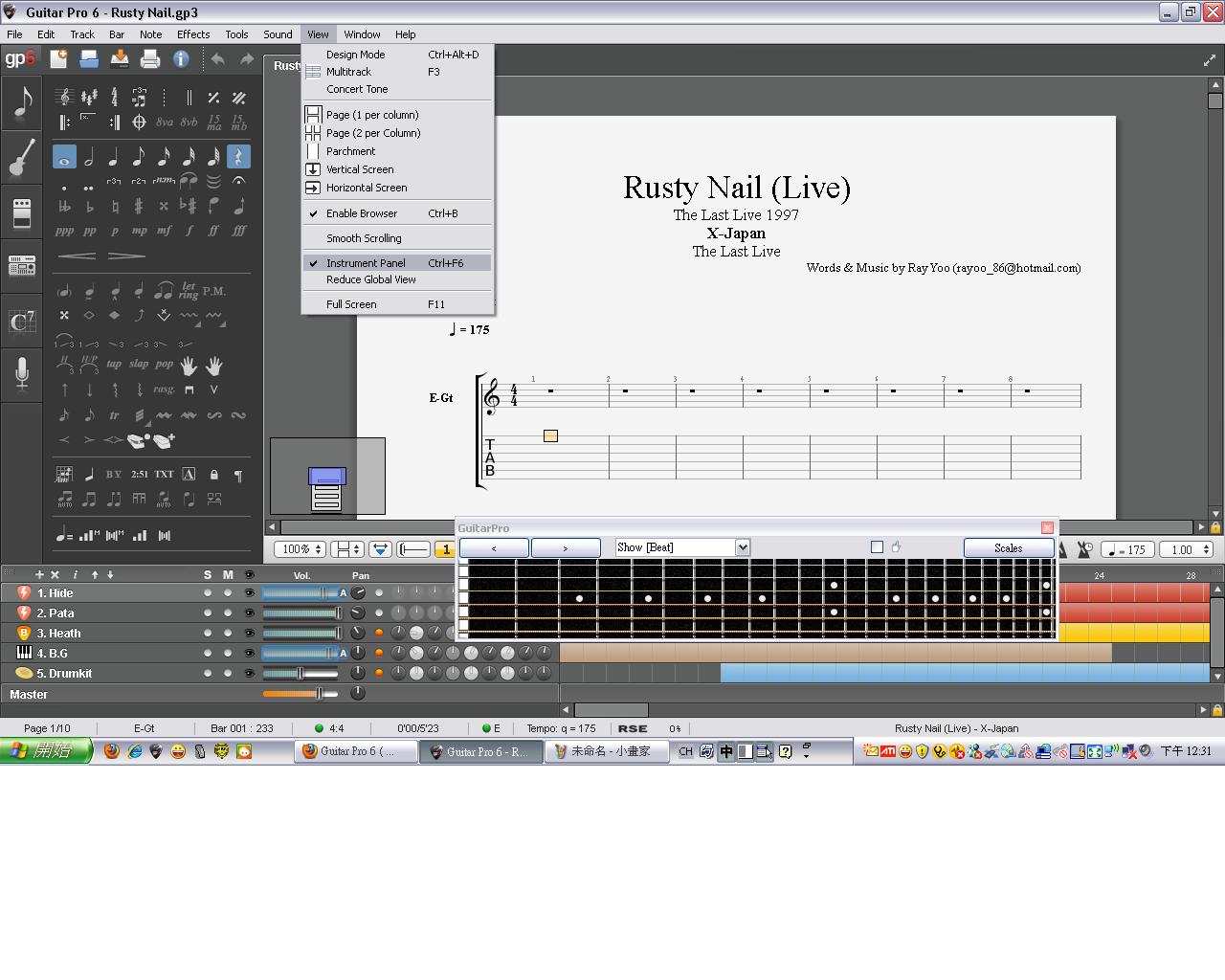Click the previous < fretboard button
Image resolution: width=1225 pixels, height=980 pixels.
coord(494,548)
